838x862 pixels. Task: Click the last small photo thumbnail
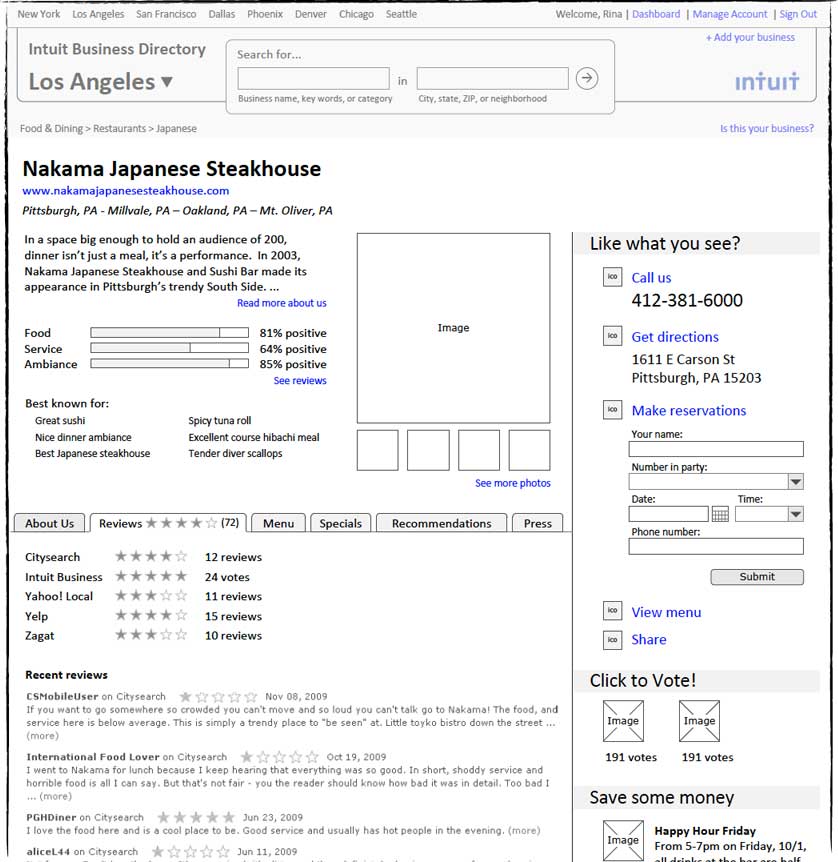(530, 450)
